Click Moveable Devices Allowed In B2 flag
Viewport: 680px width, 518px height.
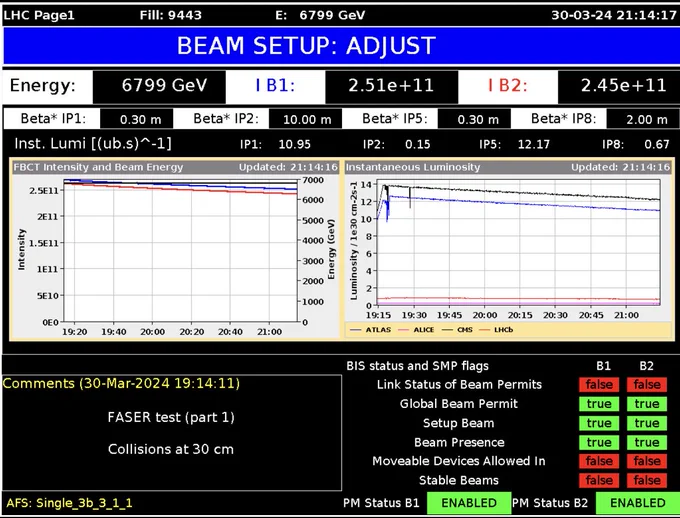[647, 461]
